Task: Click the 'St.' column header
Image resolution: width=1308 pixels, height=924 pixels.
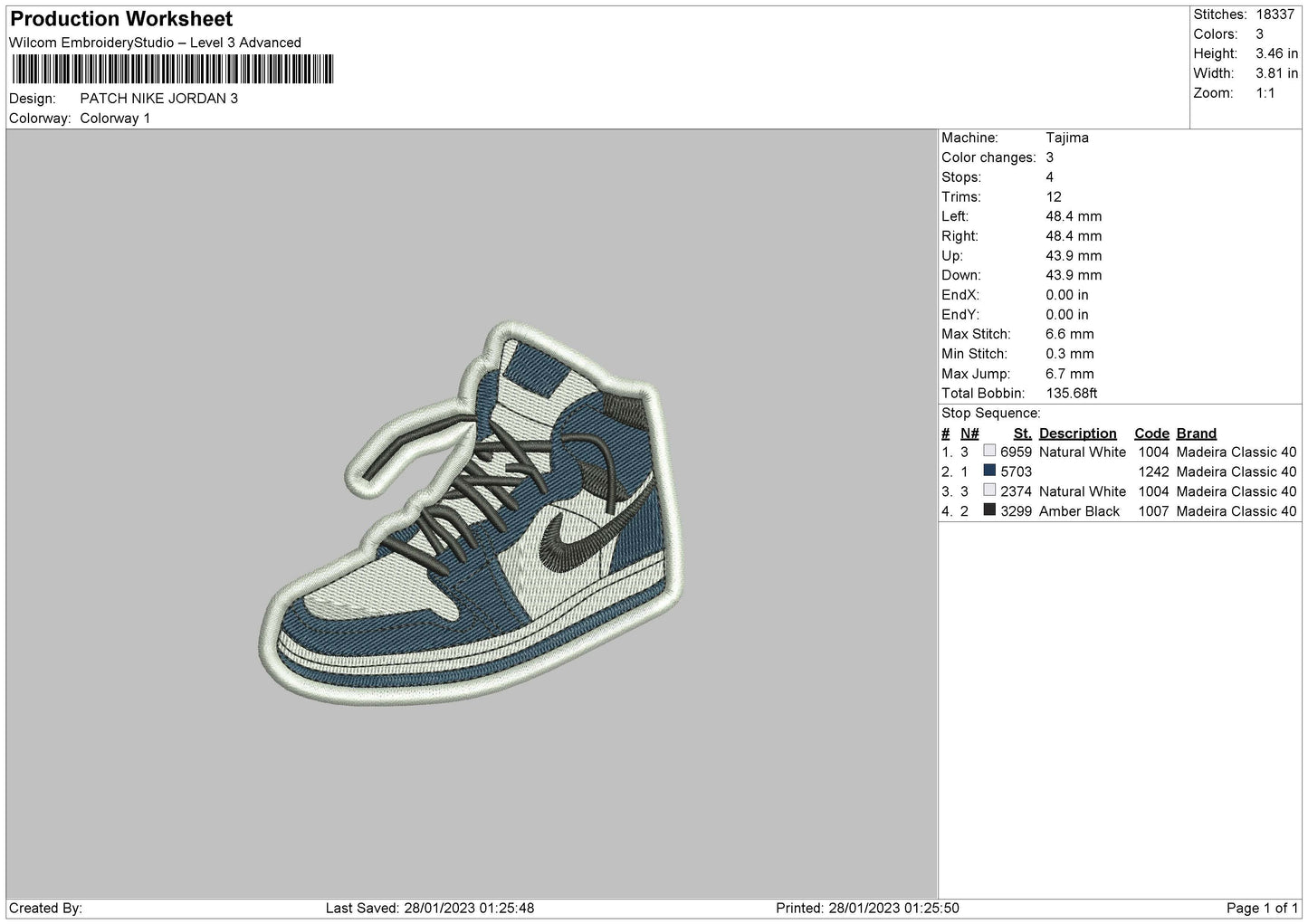Action: click(1023, 433)
